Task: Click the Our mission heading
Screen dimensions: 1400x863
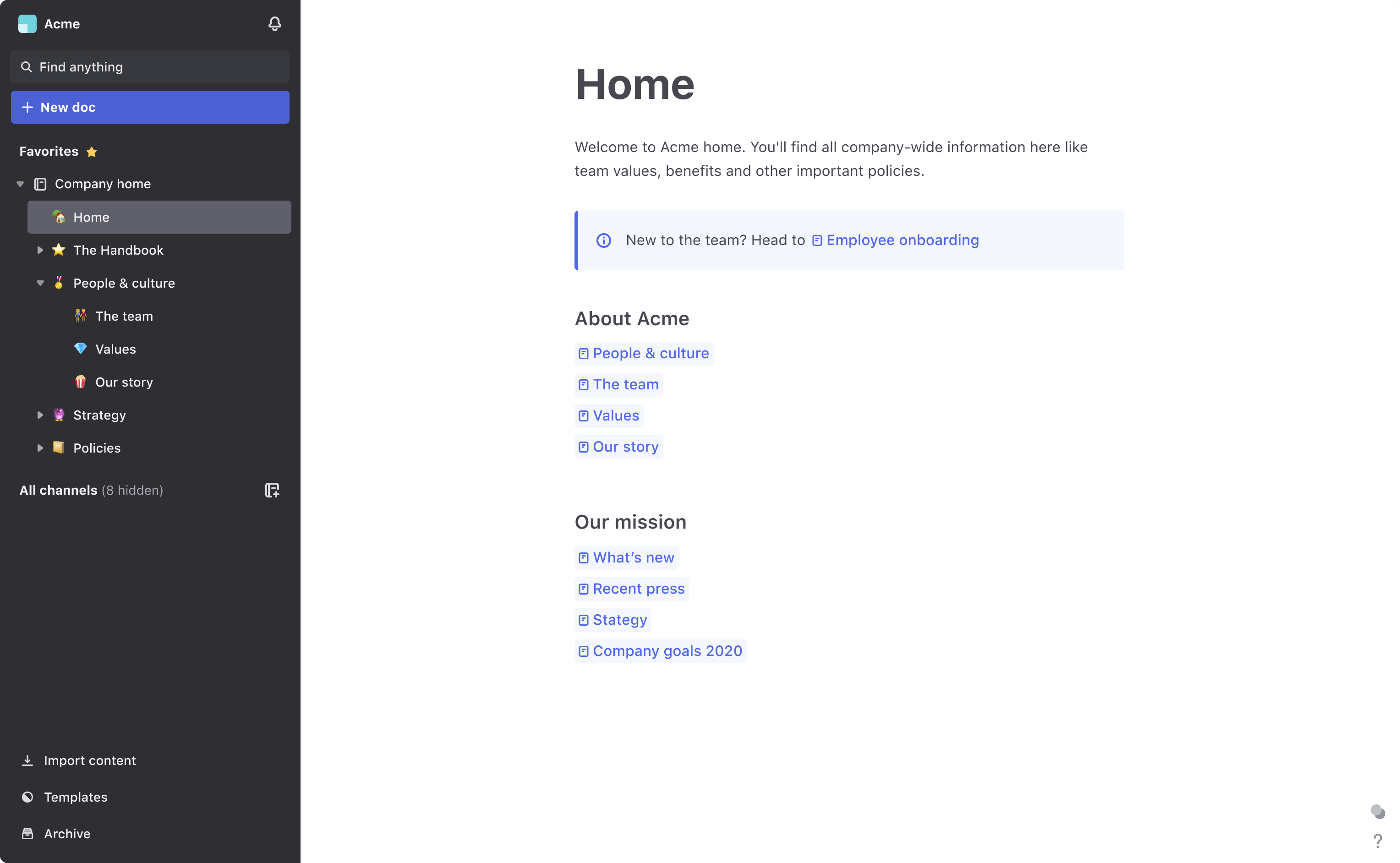Action: coord(630,522)
